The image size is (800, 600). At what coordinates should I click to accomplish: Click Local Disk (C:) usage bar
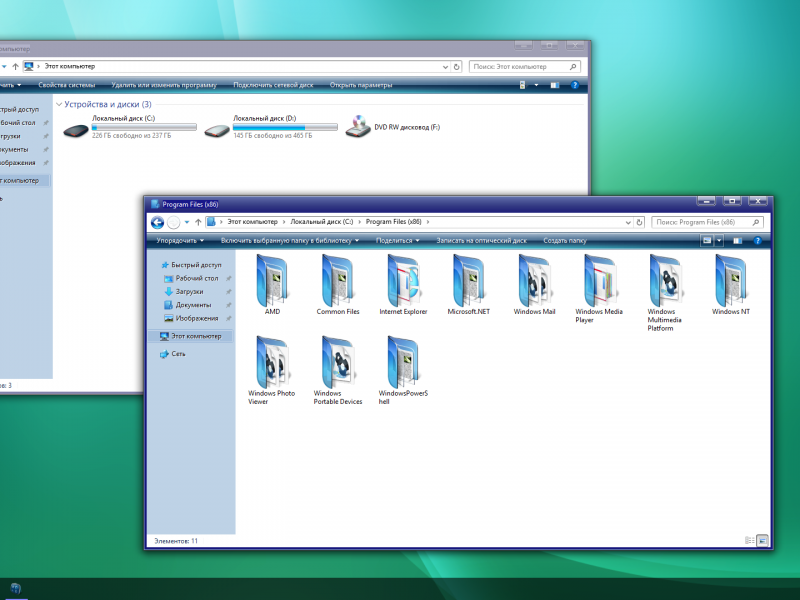pos(144,127)
